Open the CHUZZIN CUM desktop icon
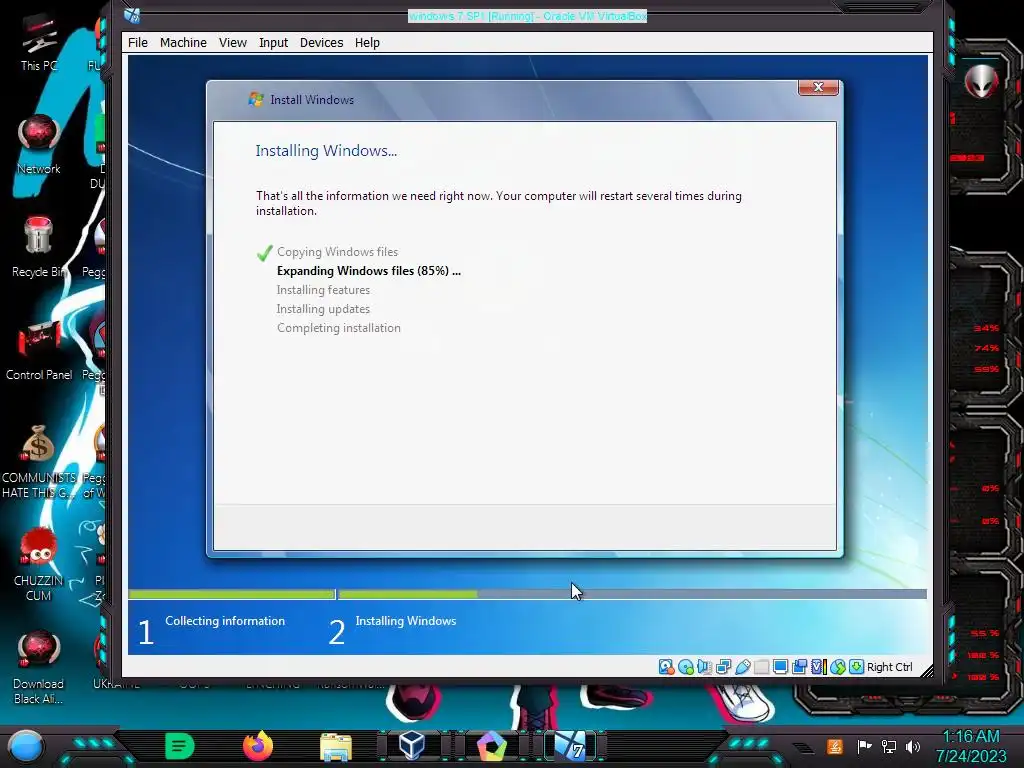The height and width of the screenshot is (768, 1024). tap(39, 564)
